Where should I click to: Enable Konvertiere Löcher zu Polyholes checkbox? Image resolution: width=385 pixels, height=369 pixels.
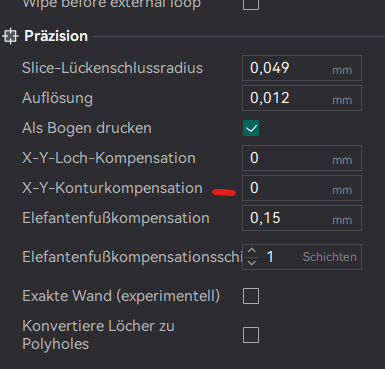pyautogui.click(x=251, y=335)
